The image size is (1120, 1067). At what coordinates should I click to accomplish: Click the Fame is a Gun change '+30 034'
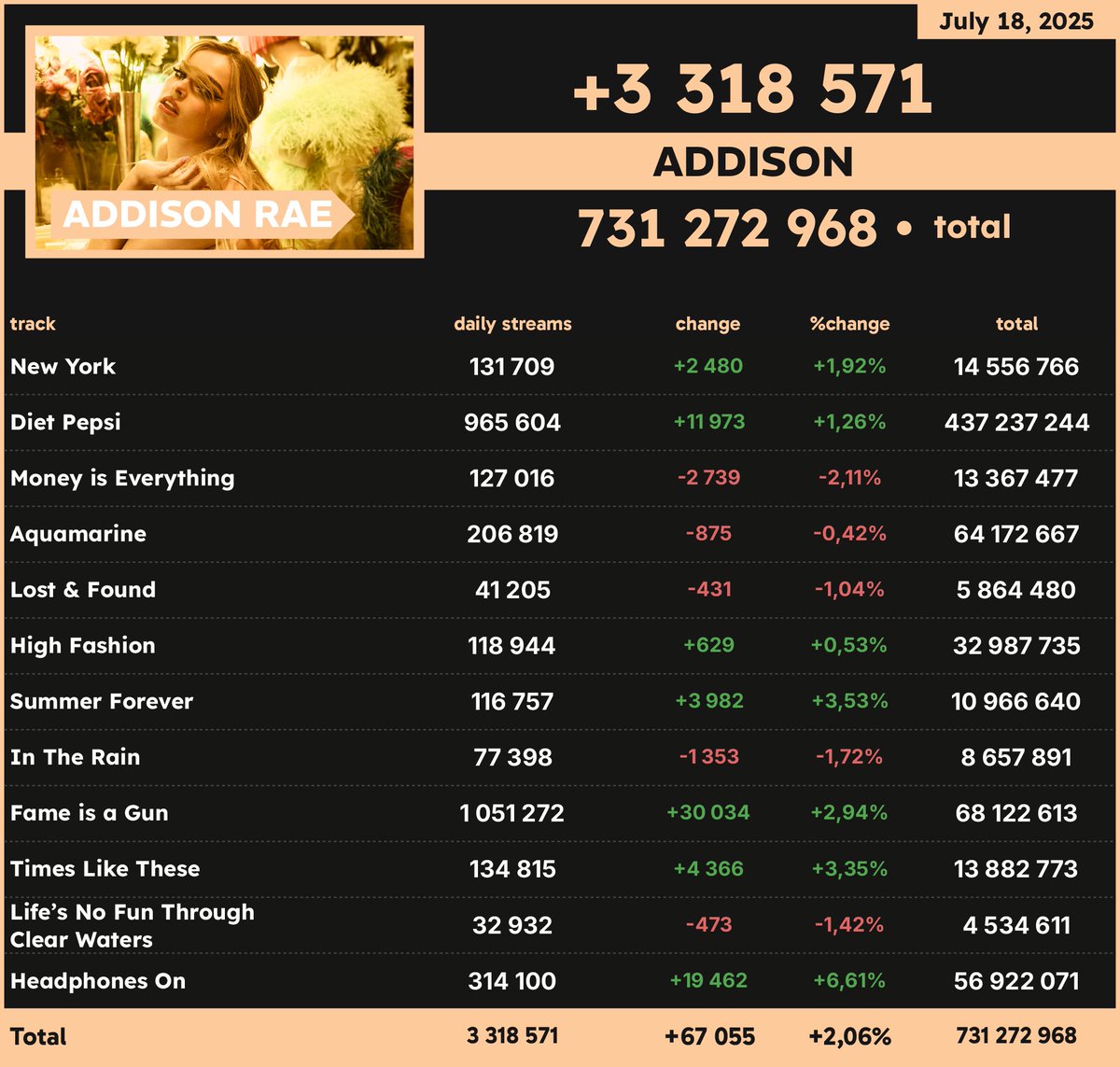[x=708, y=813]
